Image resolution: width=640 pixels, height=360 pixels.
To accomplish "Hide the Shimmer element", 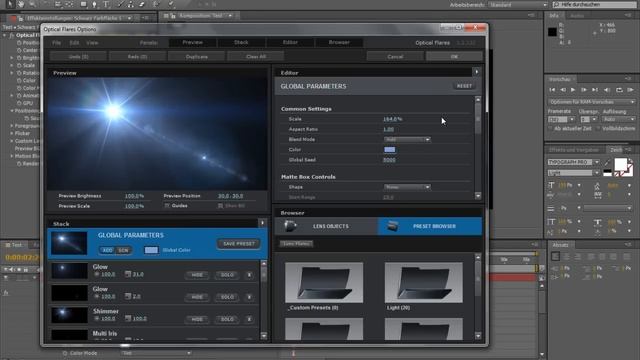I will pos(197,319).
